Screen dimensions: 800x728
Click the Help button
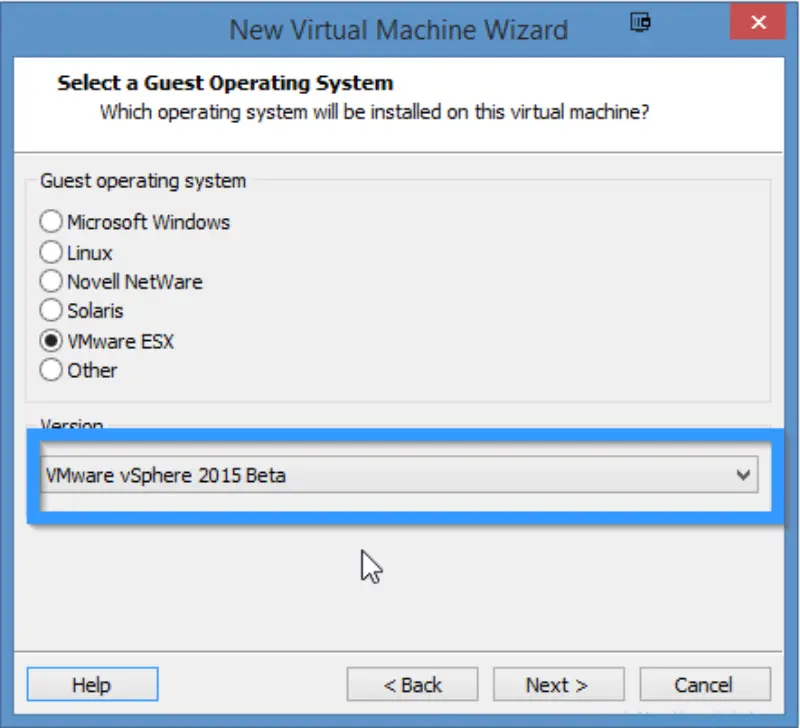click(92, 684)
